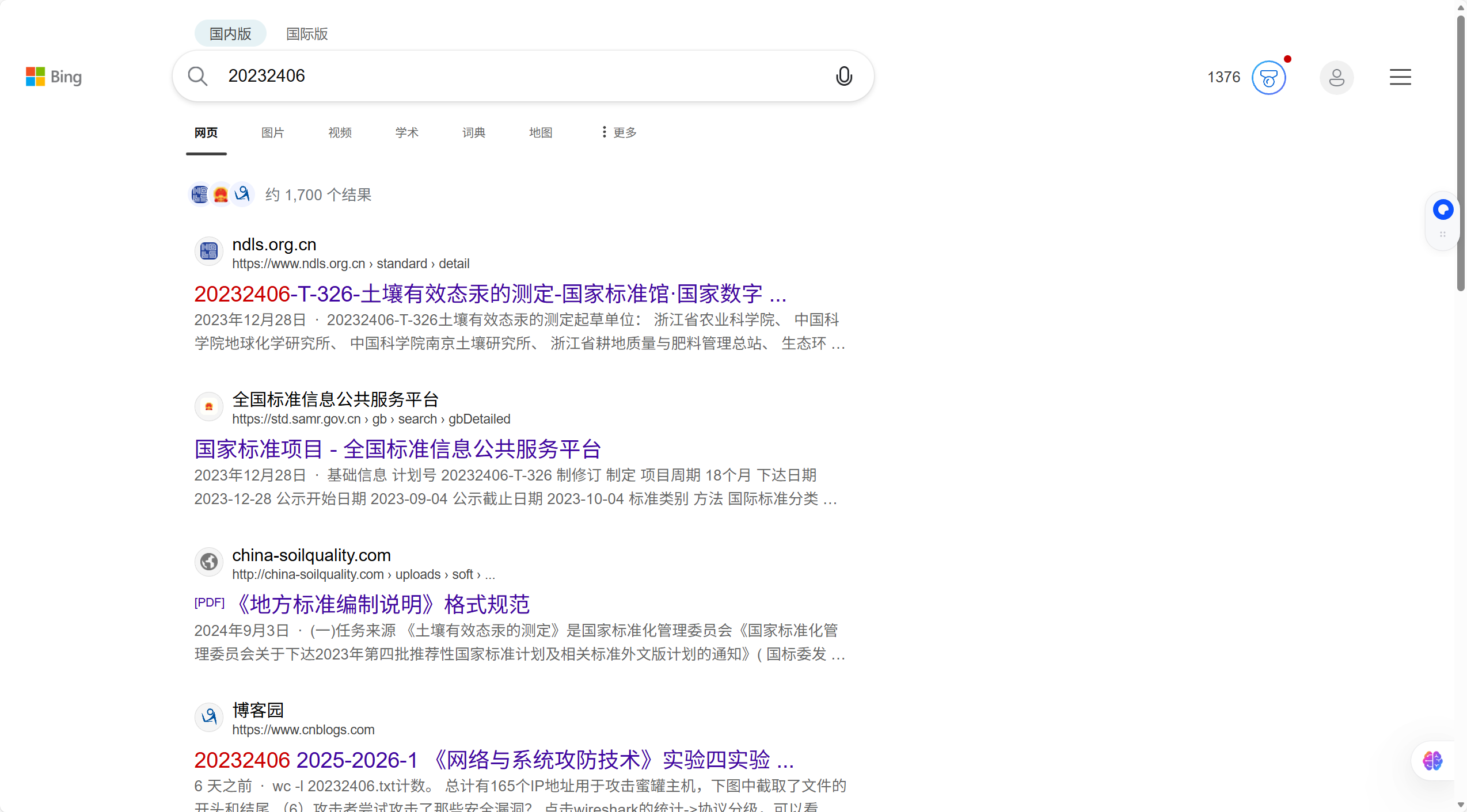This screenshot has width=1467, height=812.
Task: Switch to the 图片 tab
Action: tap(272, 132)
